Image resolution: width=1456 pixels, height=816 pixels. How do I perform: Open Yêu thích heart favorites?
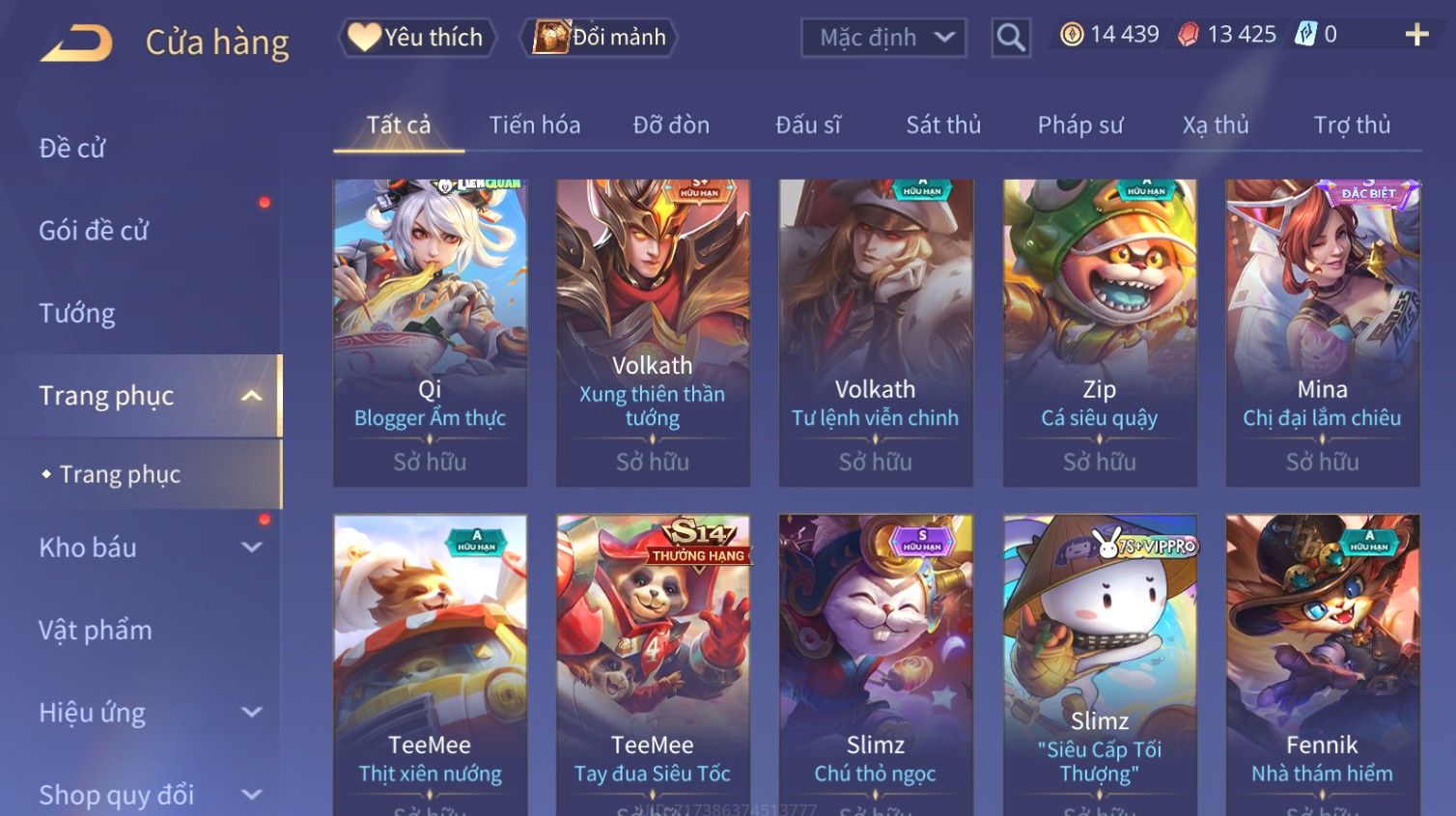coord(417,38)
